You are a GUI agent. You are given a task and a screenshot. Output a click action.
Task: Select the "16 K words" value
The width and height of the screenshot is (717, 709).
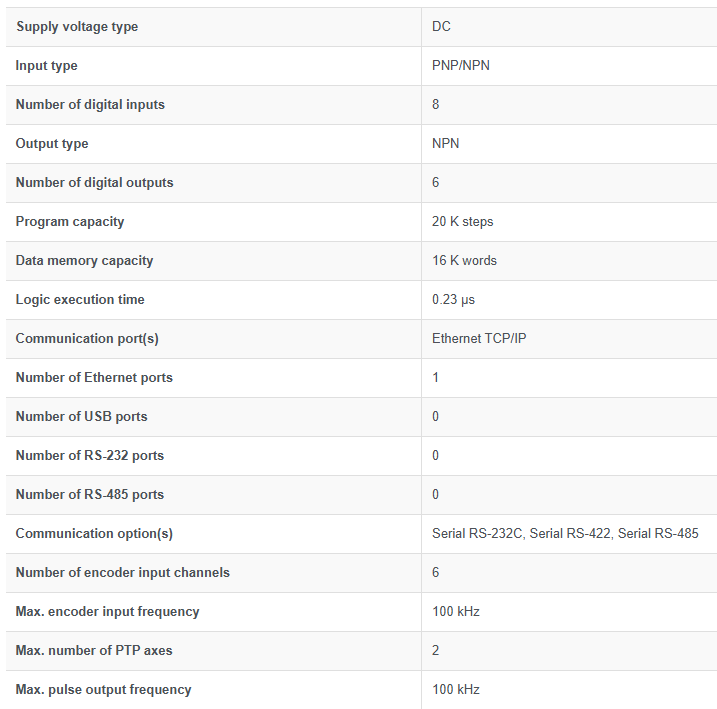coord(464,261)
